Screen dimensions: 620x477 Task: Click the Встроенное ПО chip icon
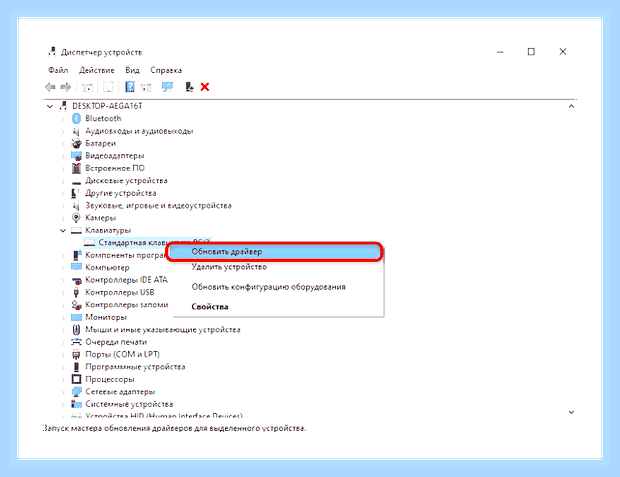click(x=76, y=168)
